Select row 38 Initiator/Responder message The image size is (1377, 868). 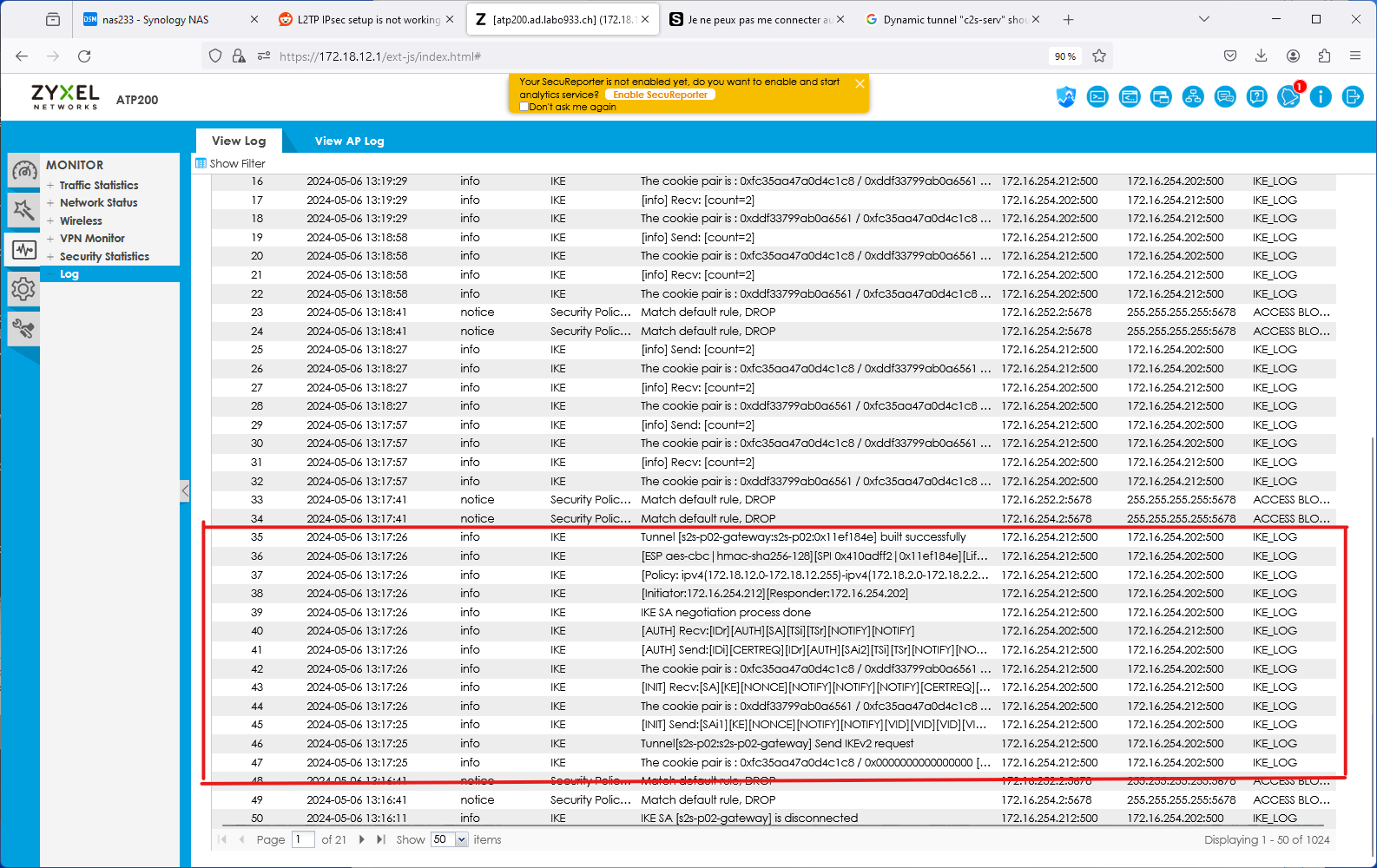(774, 593)
